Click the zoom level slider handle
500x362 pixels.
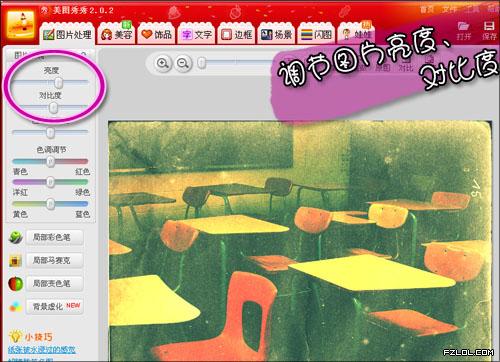click(202, 62)
